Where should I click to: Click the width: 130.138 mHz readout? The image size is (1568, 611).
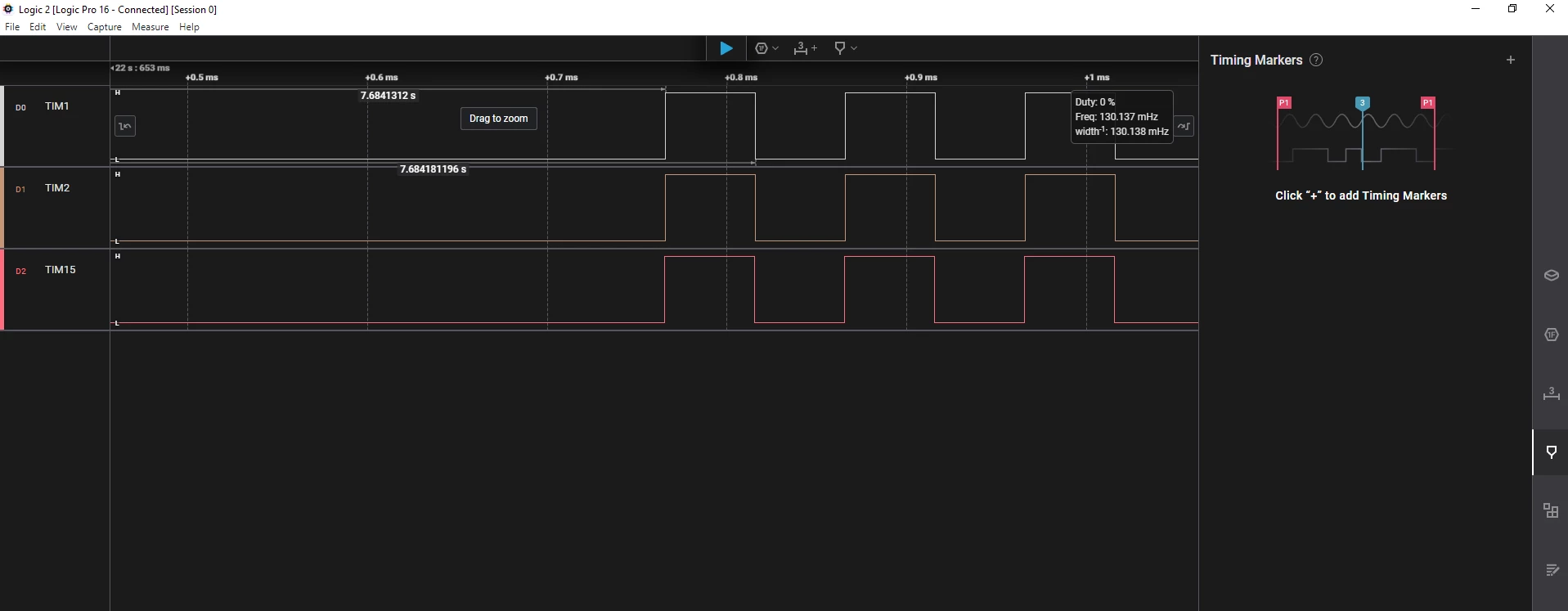tap(1121, 131)
